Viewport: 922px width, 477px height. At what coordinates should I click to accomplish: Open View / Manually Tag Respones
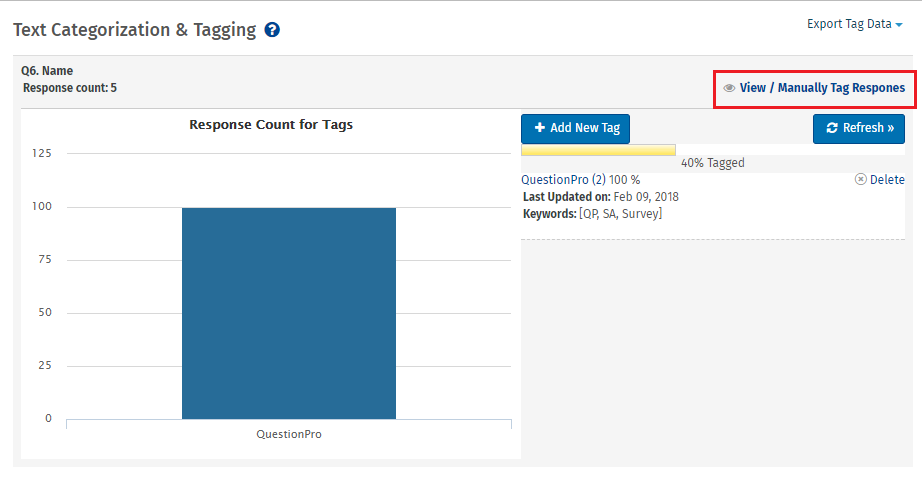(822, 88)
